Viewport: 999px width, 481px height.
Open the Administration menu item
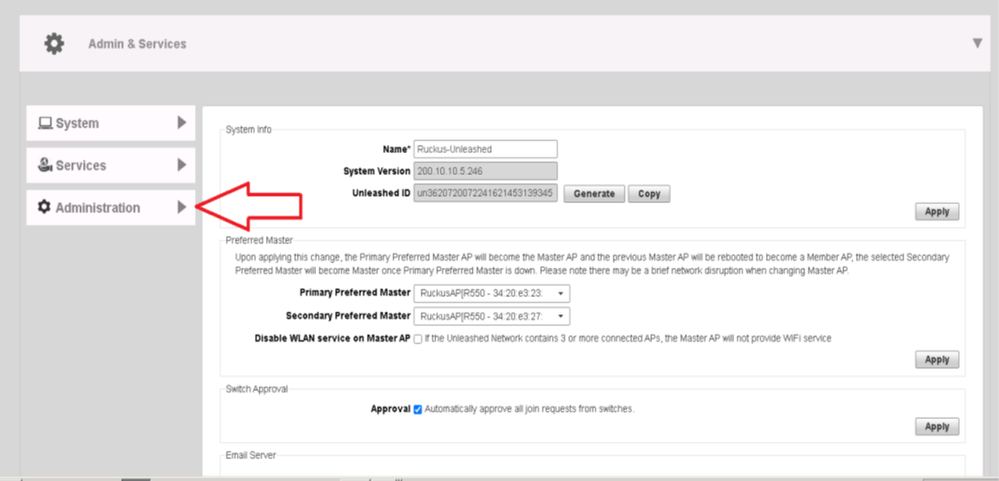coord(98,208)
